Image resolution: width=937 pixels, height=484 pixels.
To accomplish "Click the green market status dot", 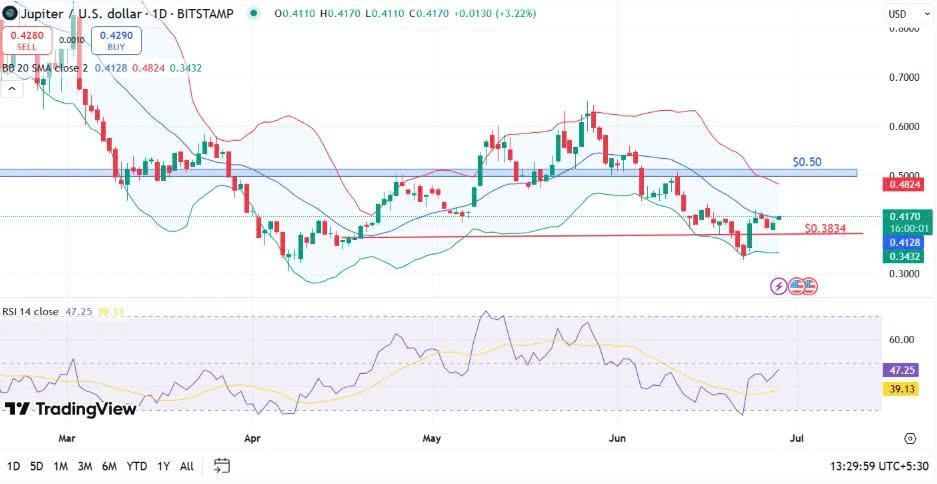I will 253,13.
